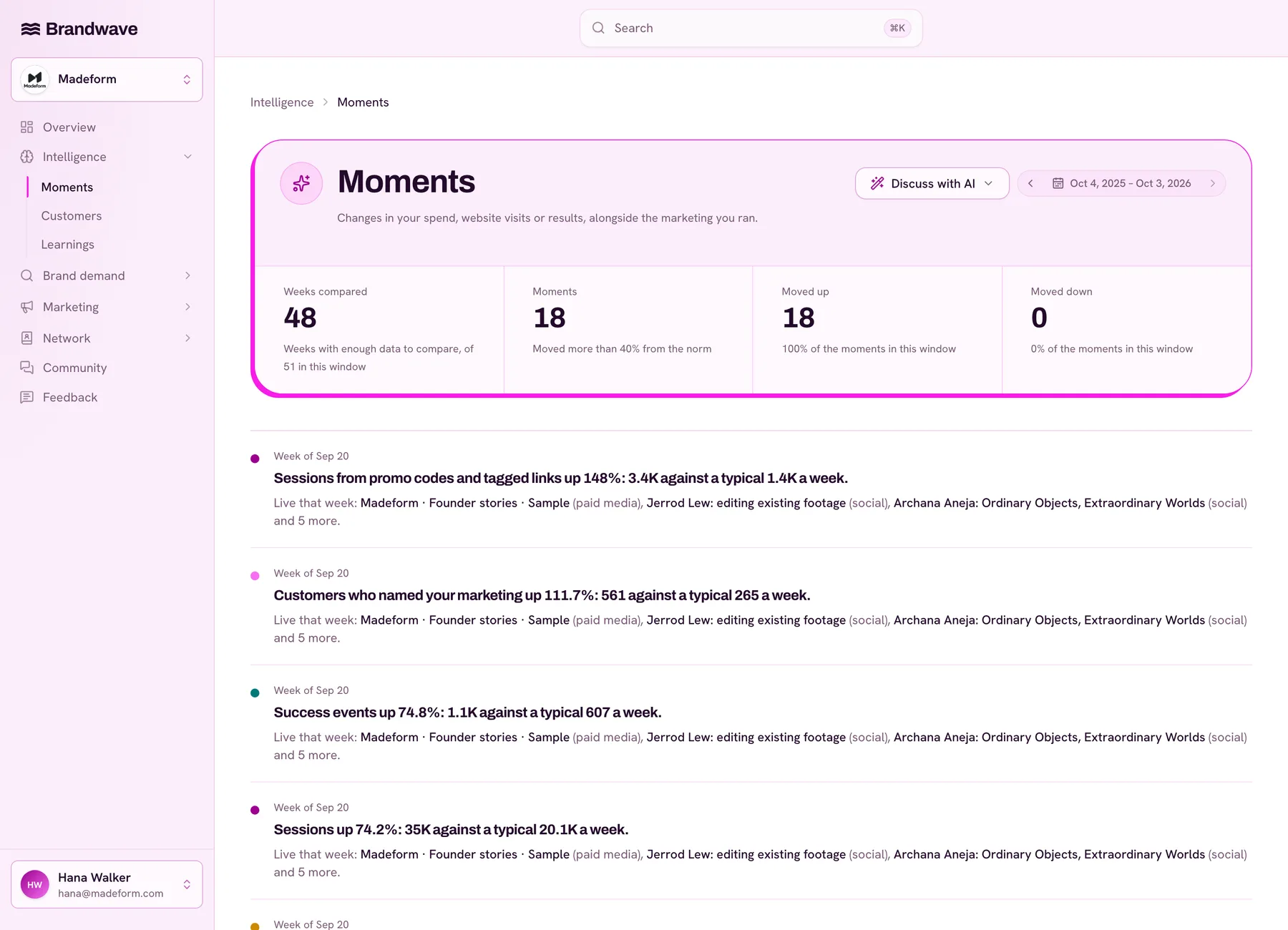Click Moments in the breadcrumb
The image size is (1288, 930).
point(363,102)
